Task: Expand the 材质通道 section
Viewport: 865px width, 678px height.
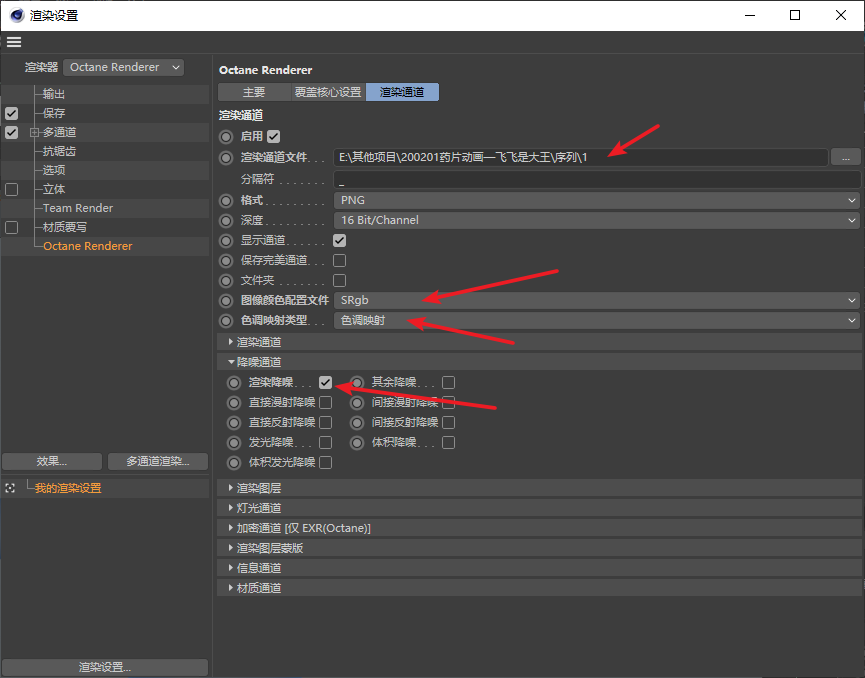Action: tap(540, 588)
